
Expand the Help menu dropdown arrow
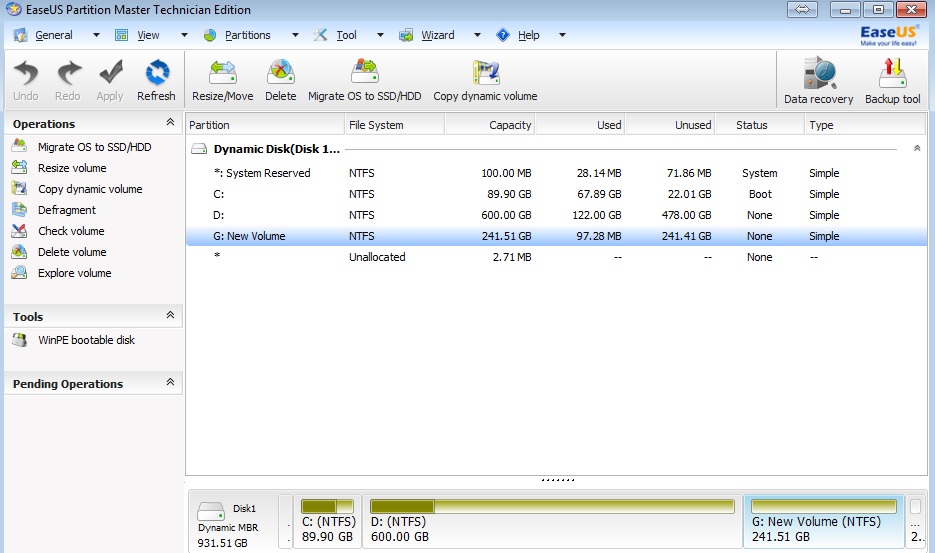click(x=562, y=35)
